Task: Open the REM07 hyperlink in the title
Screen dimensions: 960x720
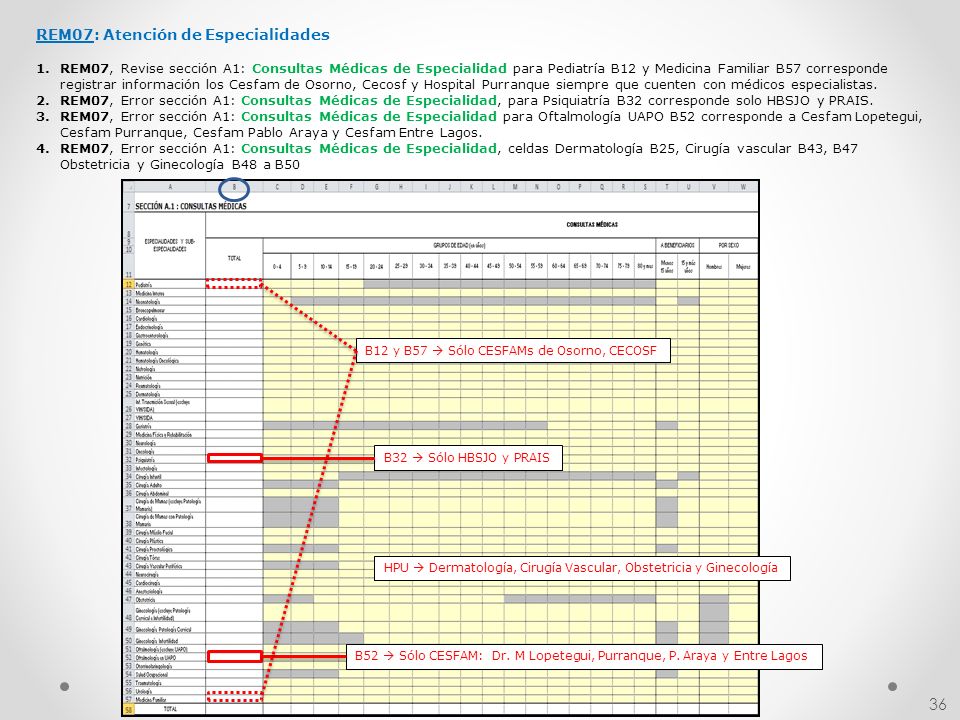Action: tap(64, 35)
